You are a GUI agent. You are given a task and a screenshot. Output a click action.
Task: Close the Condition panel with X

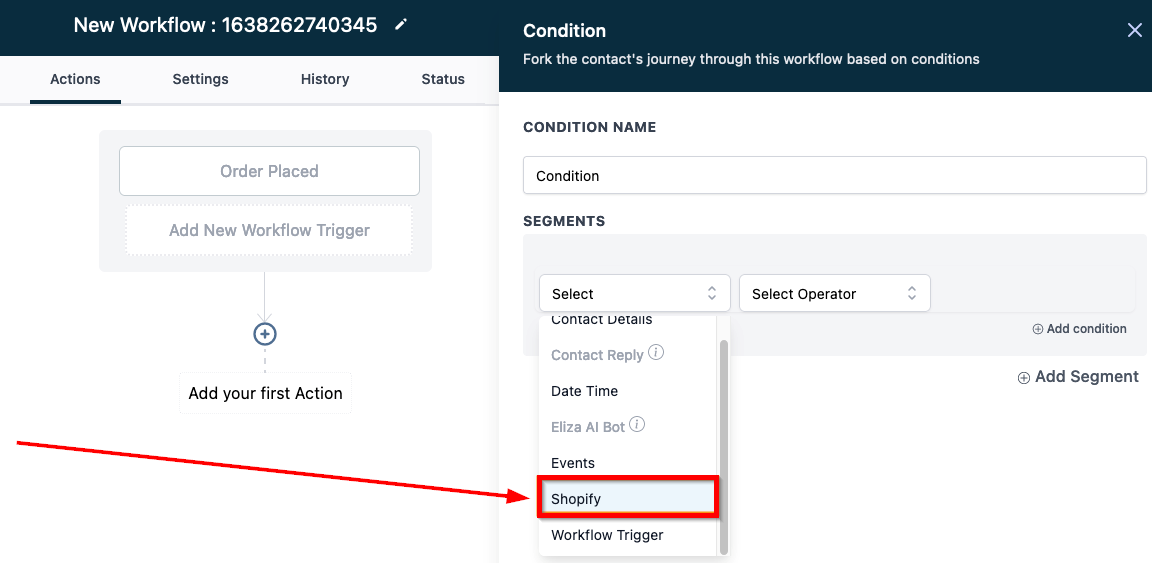click(x=1134, y=30)
